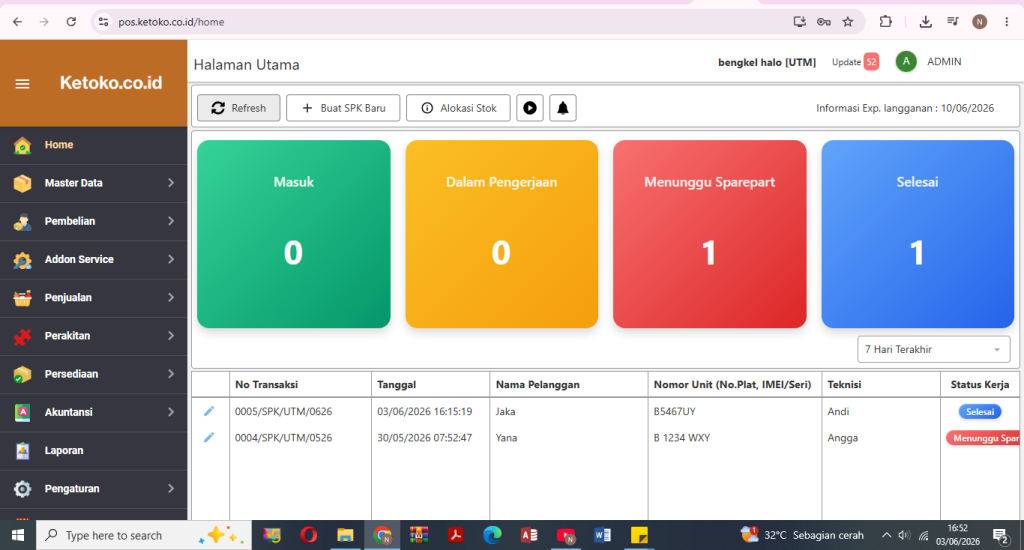Expand Pengaturan submenu chevron
Image resolution: width=1024 pixels, height=550 pixels.
point(171,489)
